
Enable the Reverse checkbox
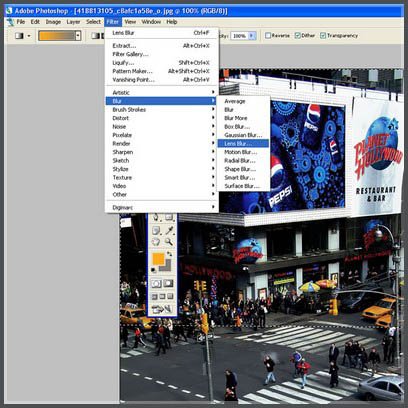tap(268, 35)
